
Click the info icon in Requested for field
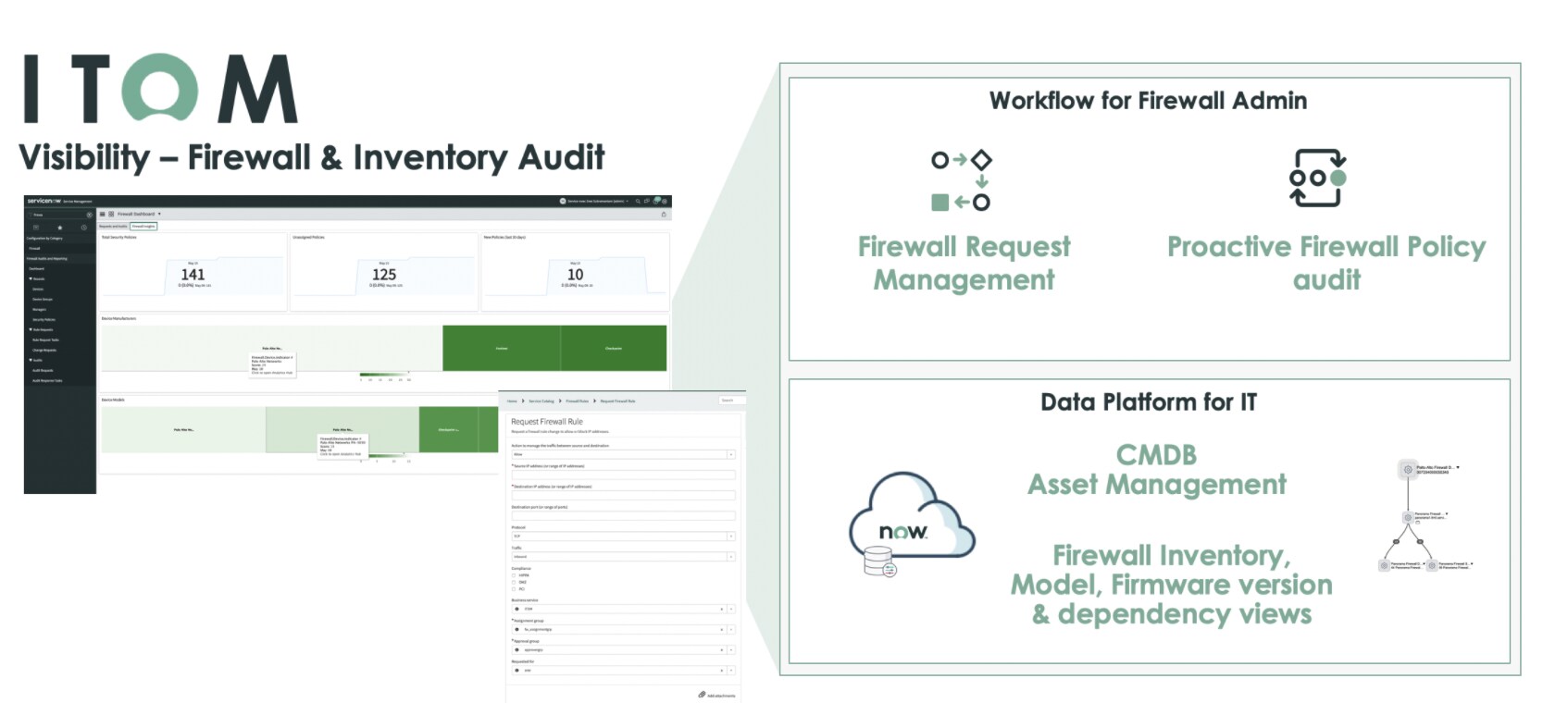pyautogui.click(x=516, y=670)
